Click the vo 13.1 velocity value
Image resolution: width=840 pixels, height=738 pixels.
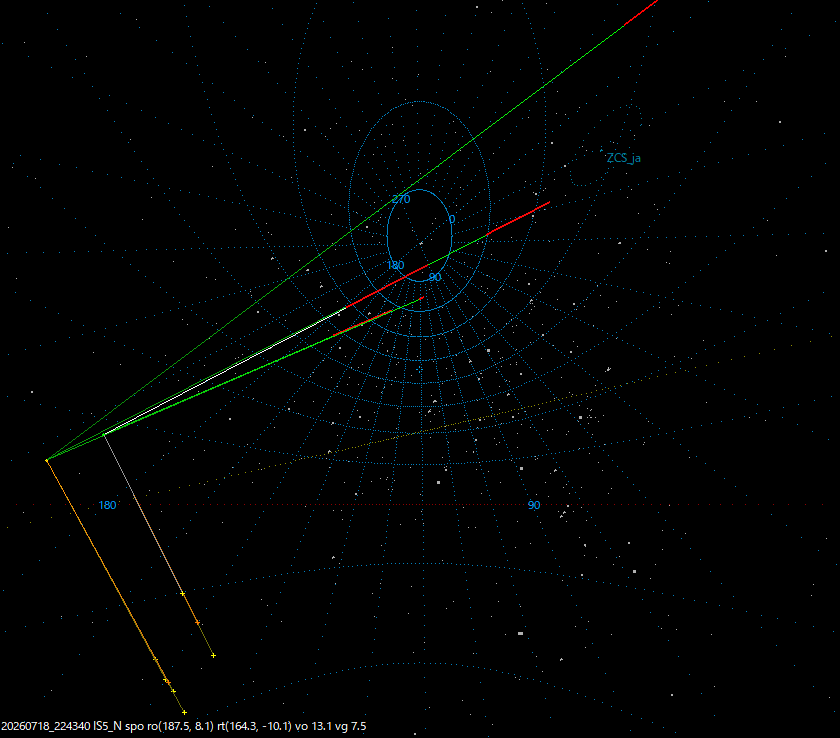tap(313, 726)
